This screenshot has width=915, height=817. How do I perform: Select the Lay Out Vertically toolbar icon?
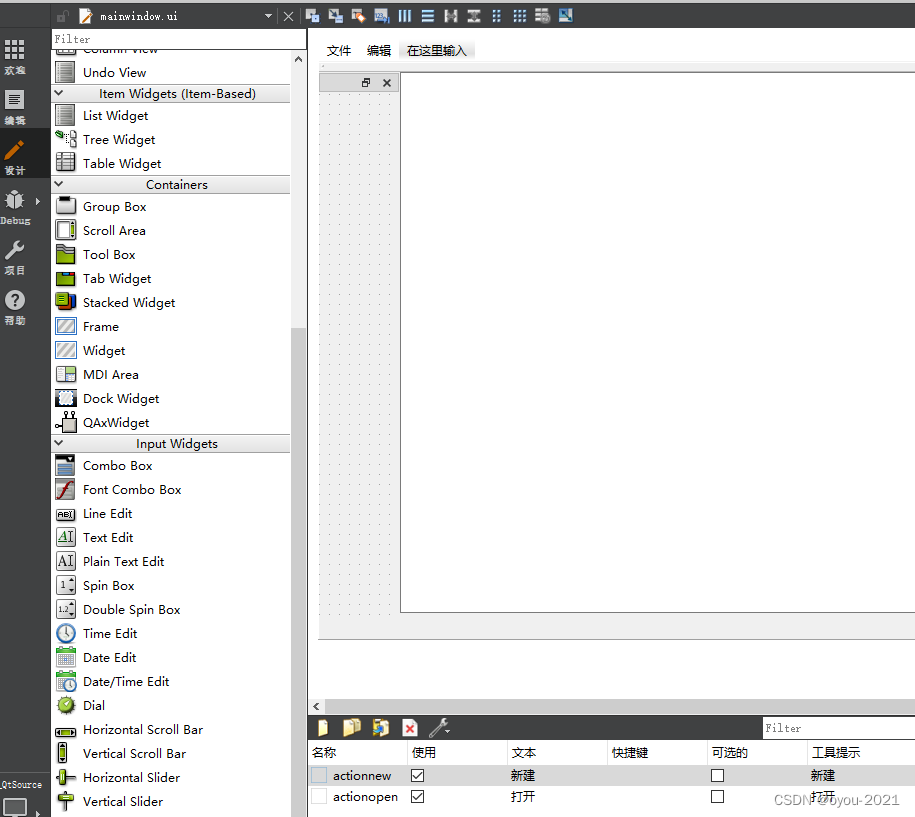point(428,16)
